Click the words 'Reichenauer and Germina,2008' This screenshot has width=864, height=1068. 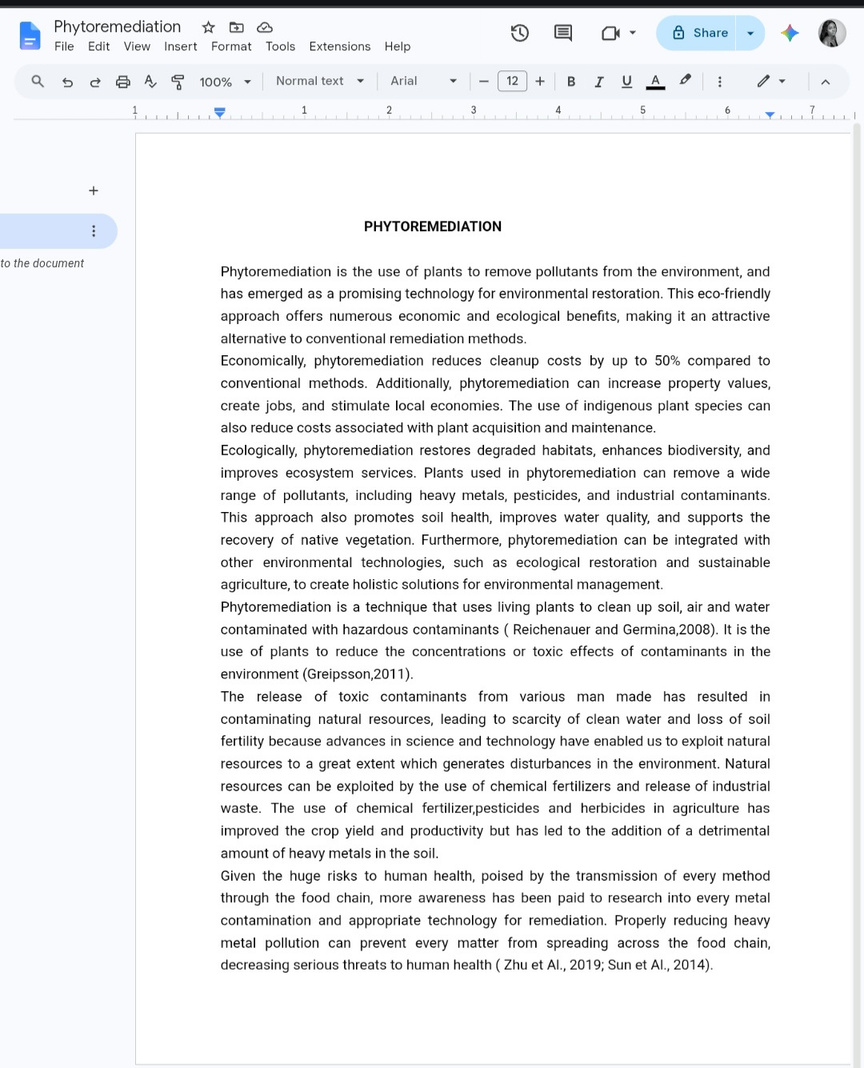pos(613,629)
